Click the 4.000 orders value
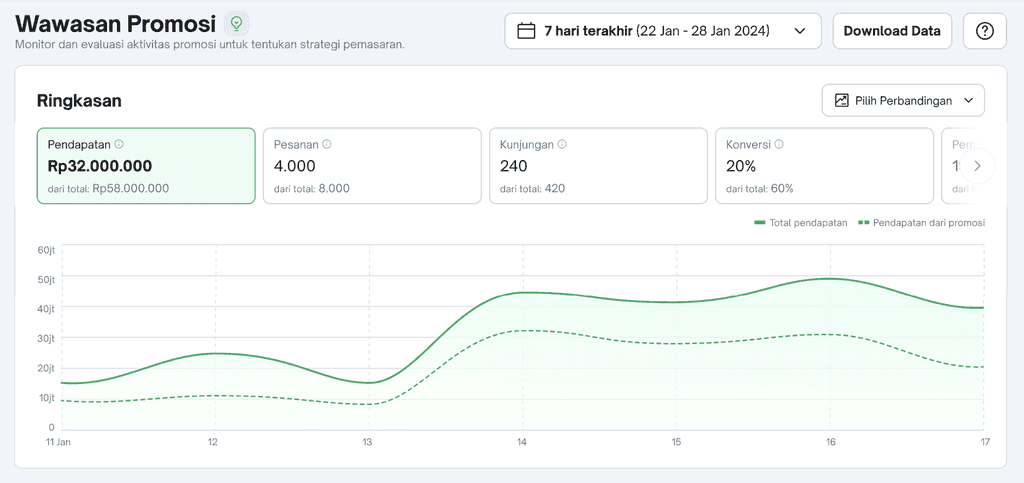1024x483 pixels. (295, 166)
